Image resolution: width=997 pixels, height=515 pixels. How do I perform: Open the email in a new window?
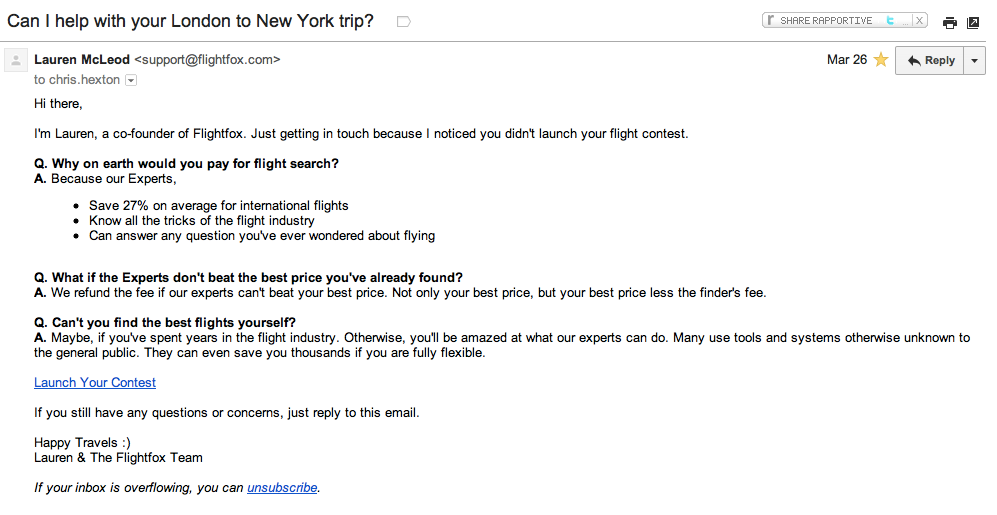[973, 22]
